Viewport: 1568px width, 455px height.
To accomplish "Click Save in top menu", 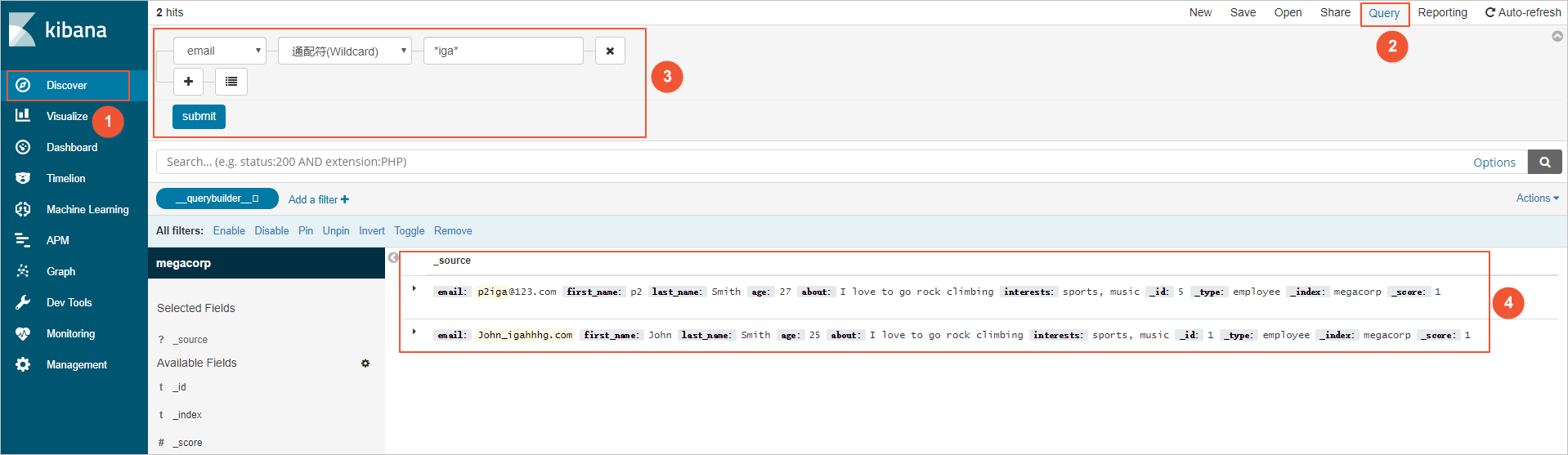I will pyautogui.click(x=1243, y=12).
